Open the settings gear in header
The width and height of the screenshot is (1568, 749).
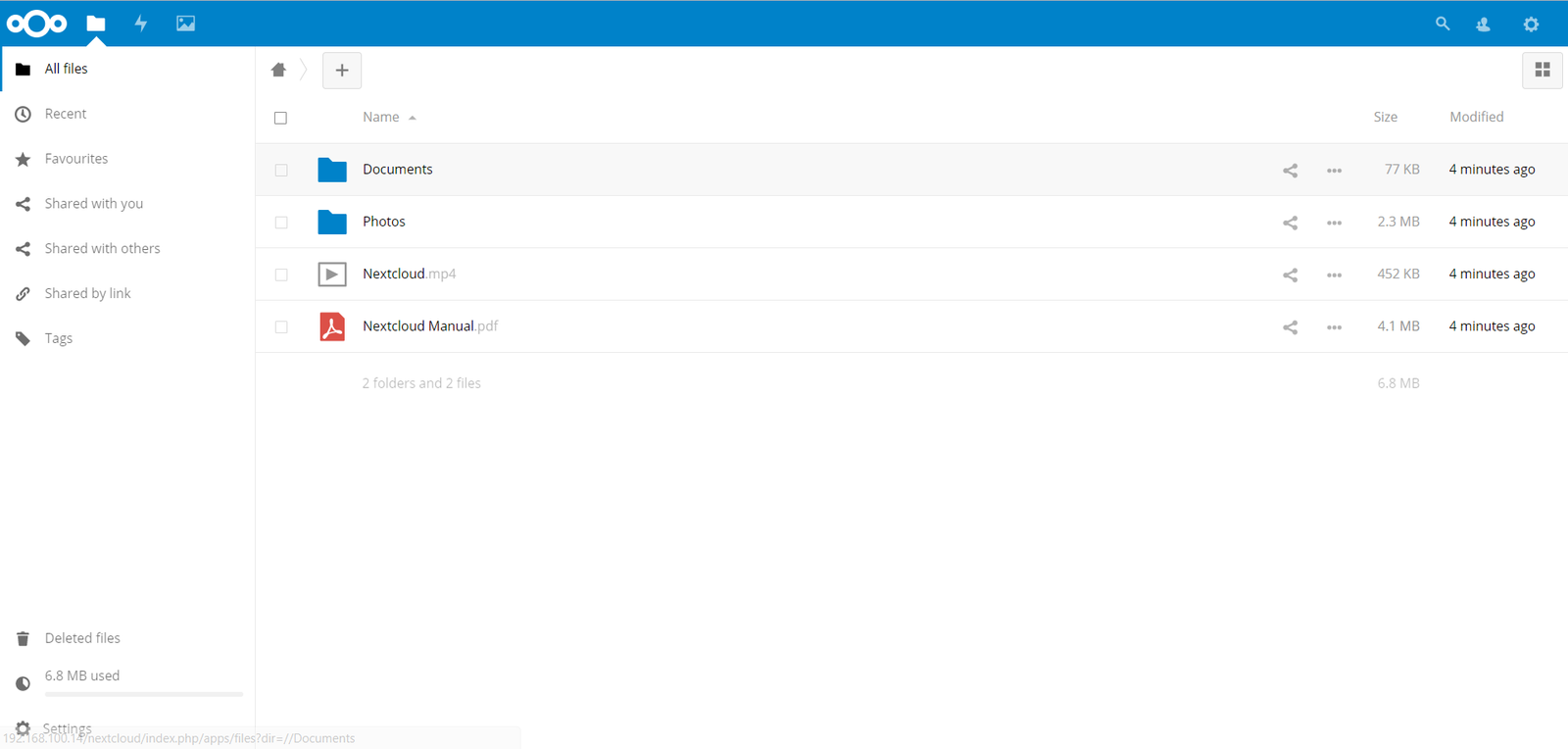(x=1531, y=24)
